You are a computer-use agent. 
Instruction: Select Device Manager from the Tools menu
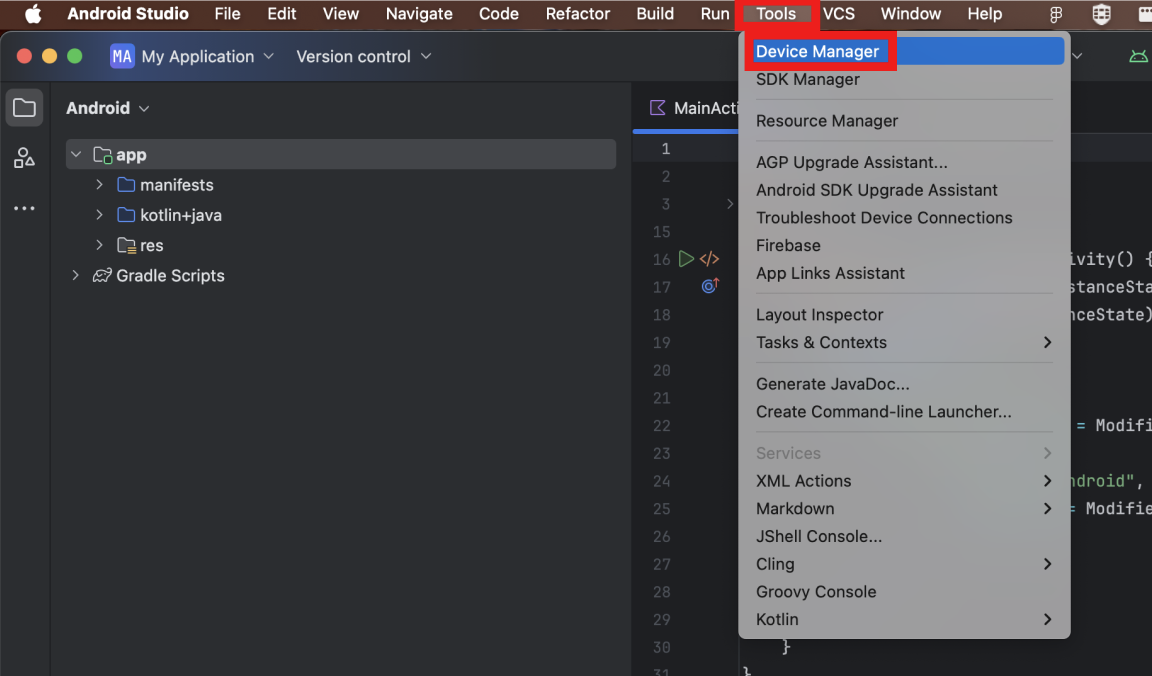(817, 52)
